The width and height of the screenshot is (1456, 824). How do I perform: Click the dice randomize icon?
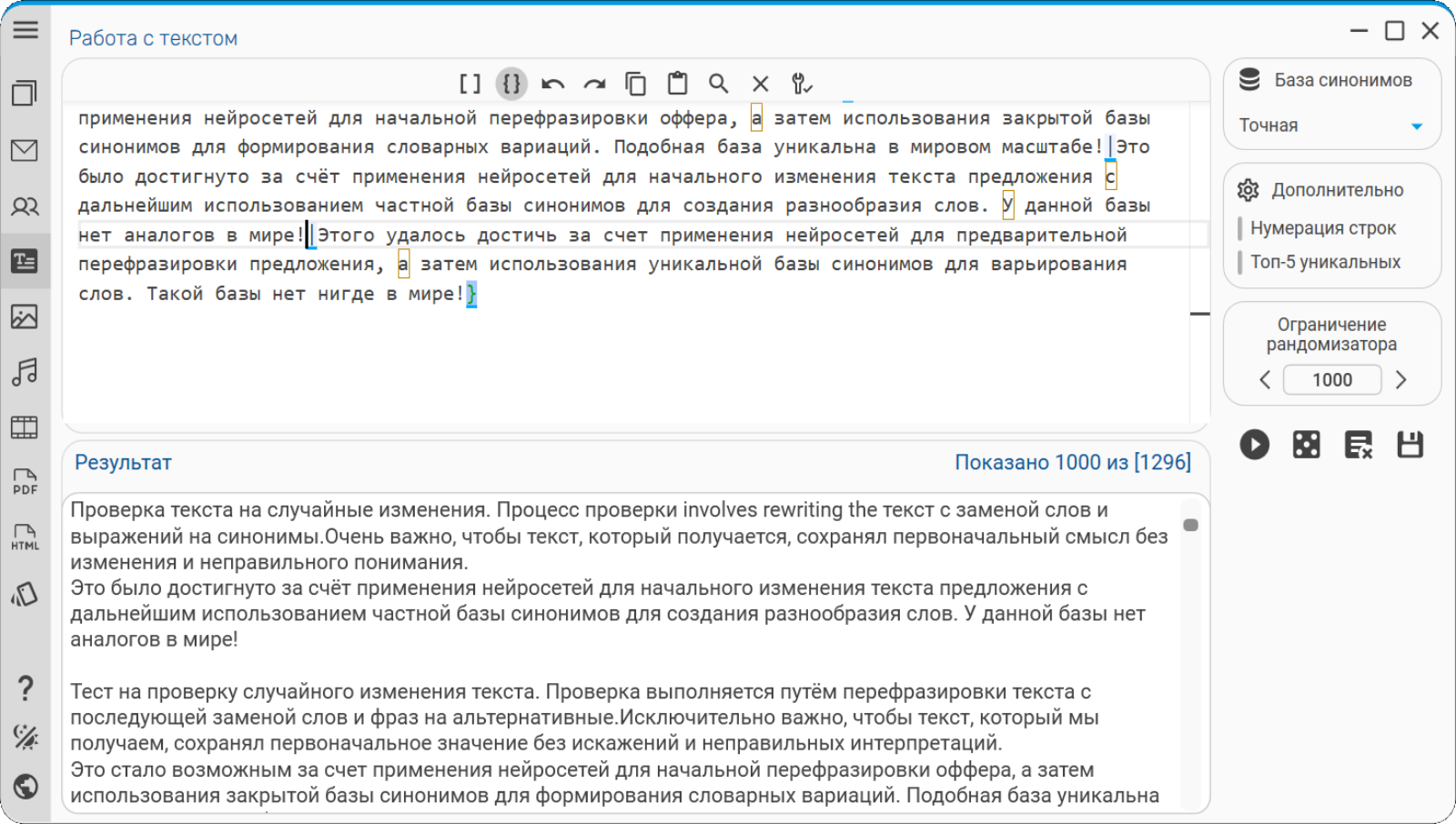pyautogui.click(x=1306, y=445)
